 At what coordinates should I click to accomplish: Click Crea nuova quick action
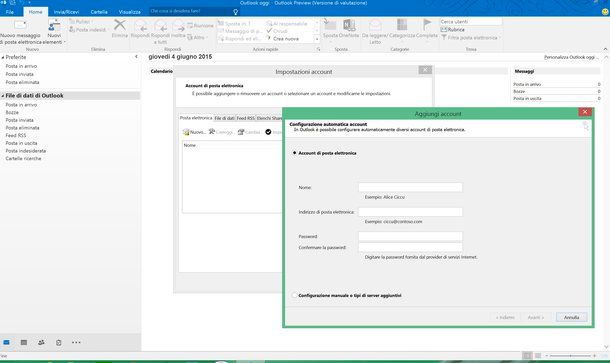pyautogui.click(x=283, y=39)
